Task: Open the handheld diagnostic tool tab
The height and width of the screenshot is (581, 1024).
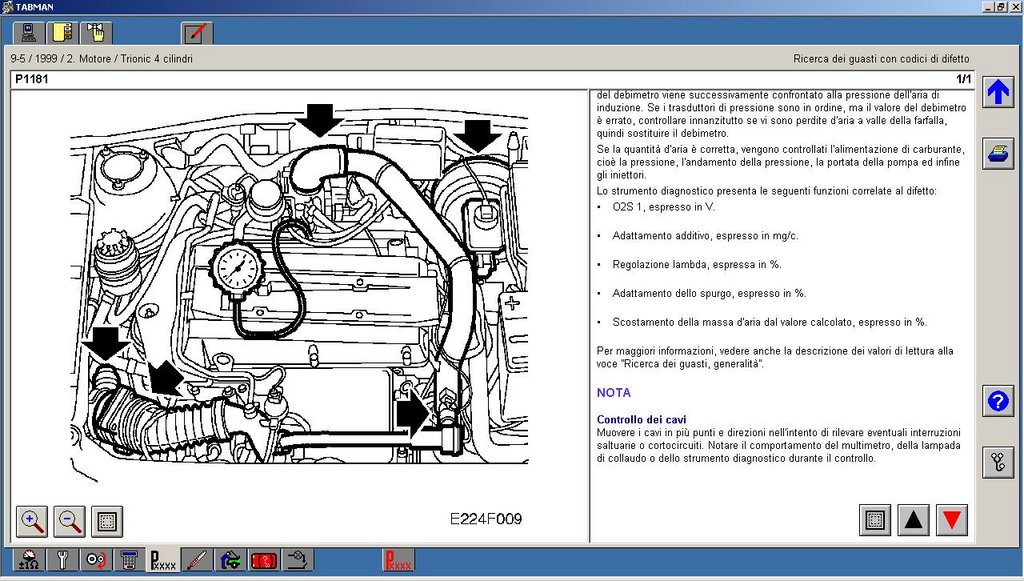Action: coord(129,560)
